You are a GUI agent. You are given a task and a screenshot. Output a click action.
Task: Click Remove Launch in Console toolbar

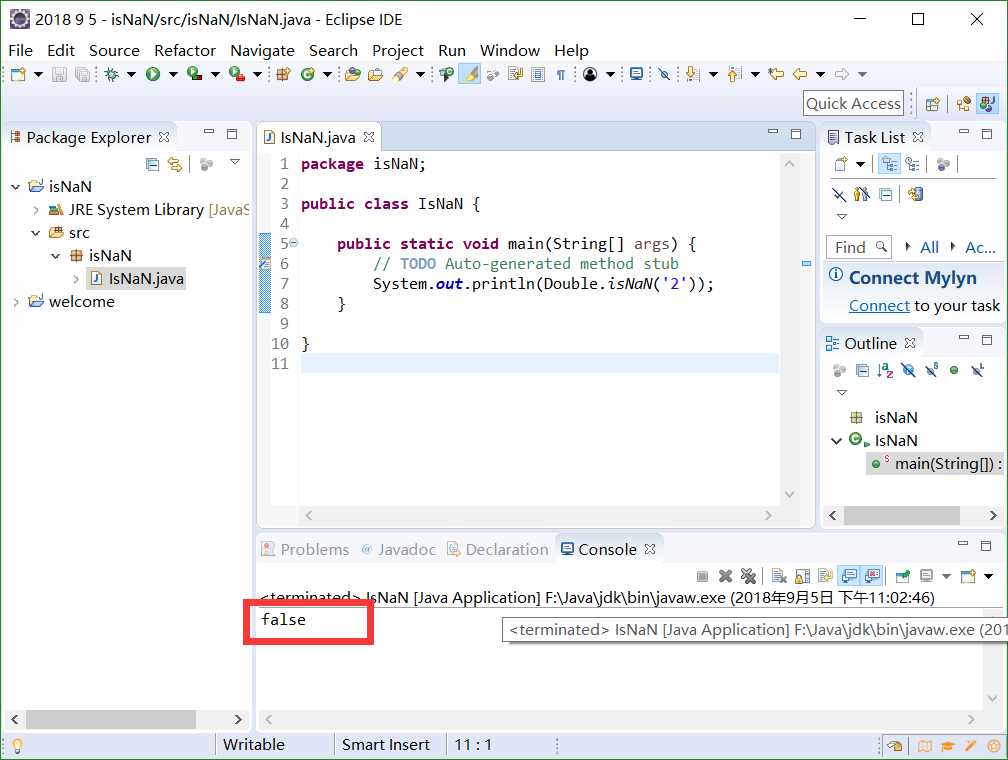tap(726, 576)
